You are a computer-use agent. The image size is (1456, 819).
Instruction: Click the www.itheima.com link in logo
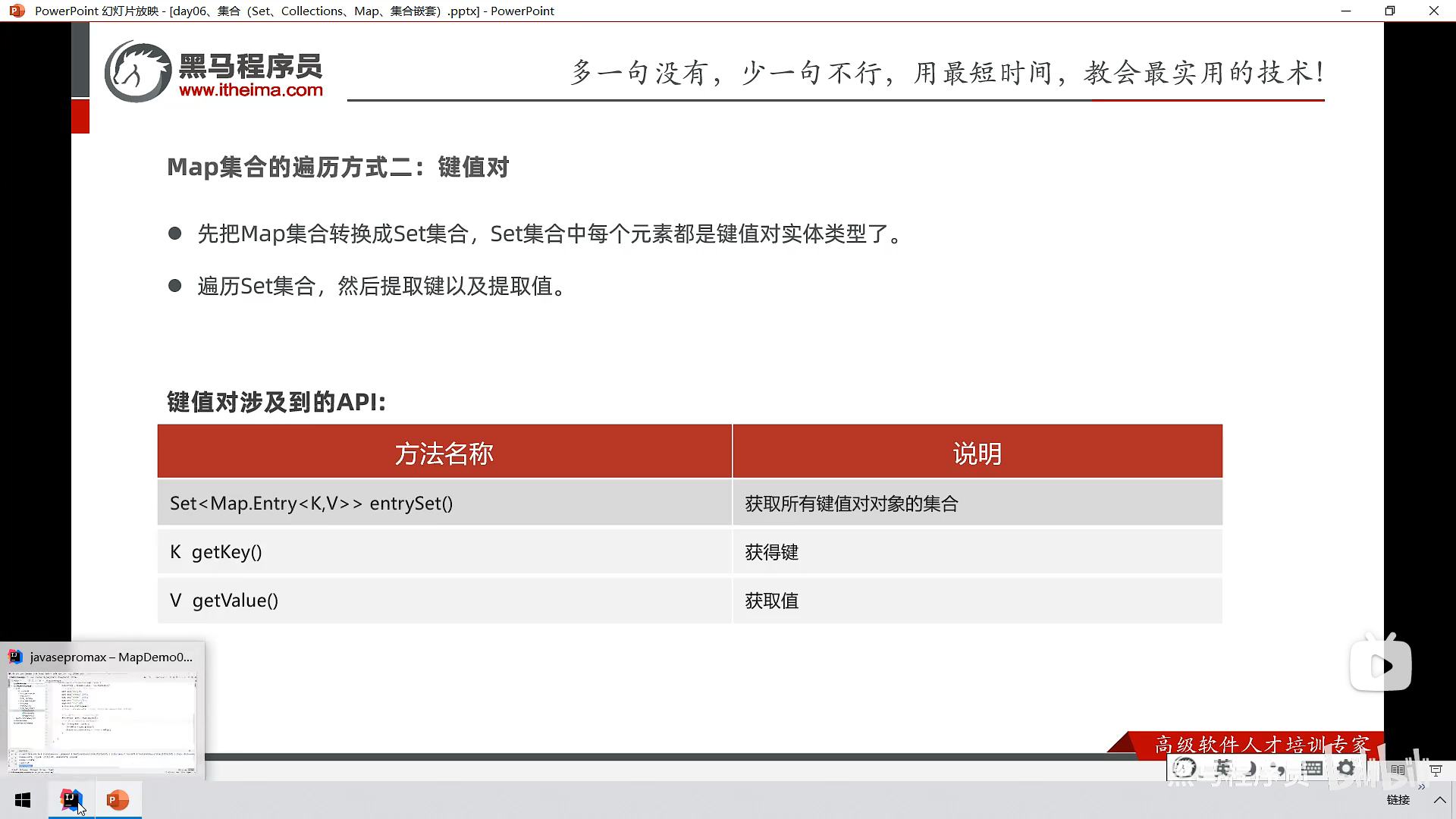click(x=250, y=90)
